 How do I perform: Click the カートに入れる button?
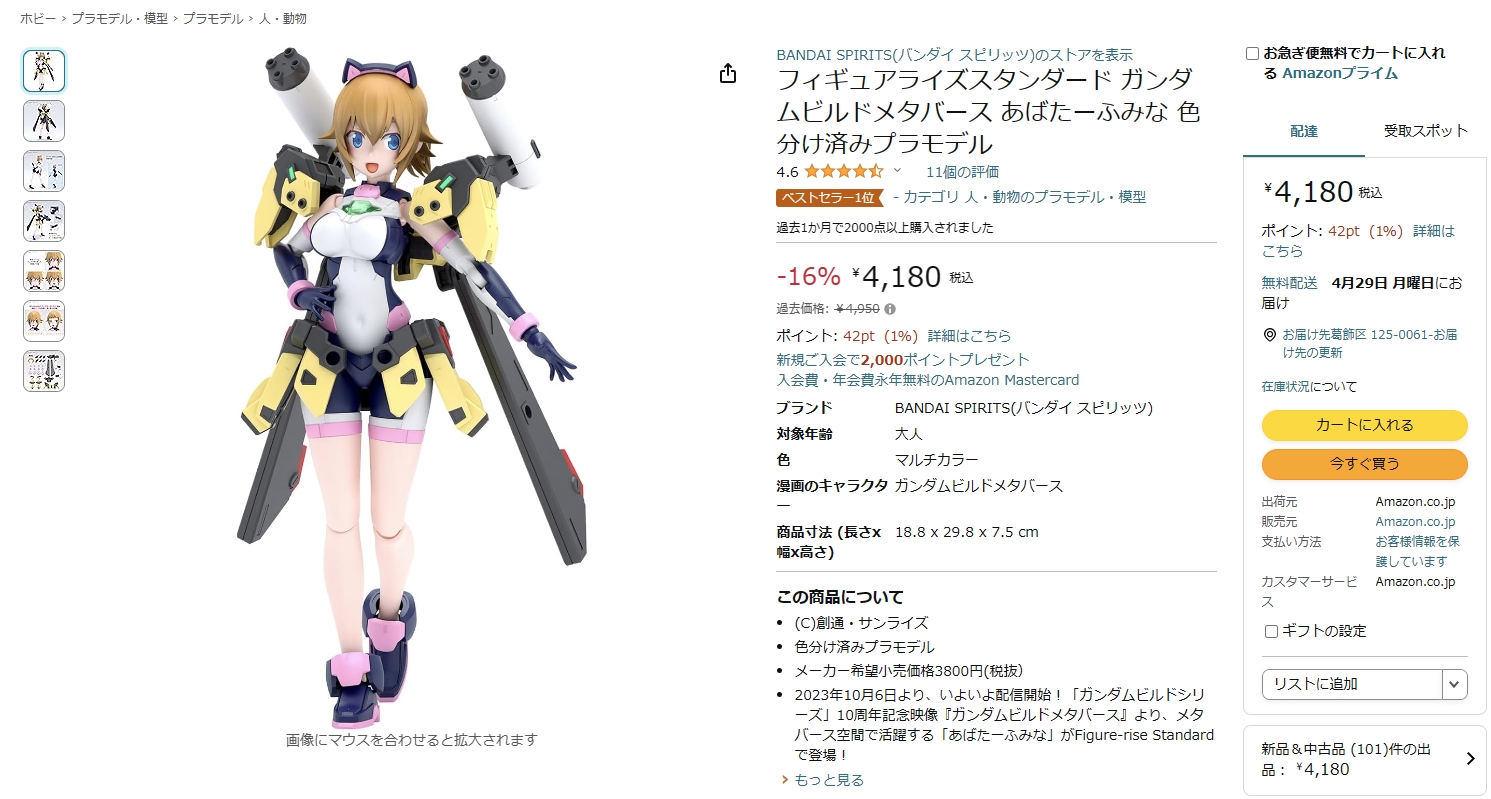point(1364,425)
